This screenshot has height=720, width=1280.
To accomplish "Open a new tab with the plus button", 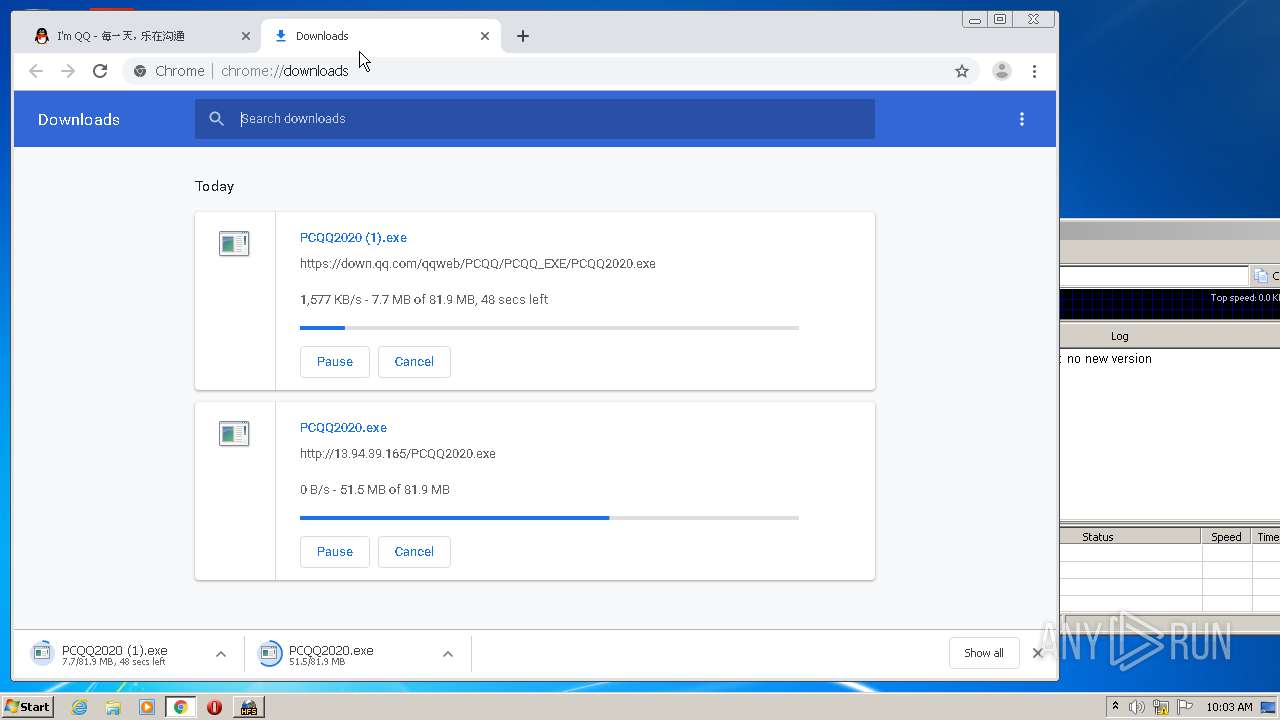I will [x=523, y=36].
